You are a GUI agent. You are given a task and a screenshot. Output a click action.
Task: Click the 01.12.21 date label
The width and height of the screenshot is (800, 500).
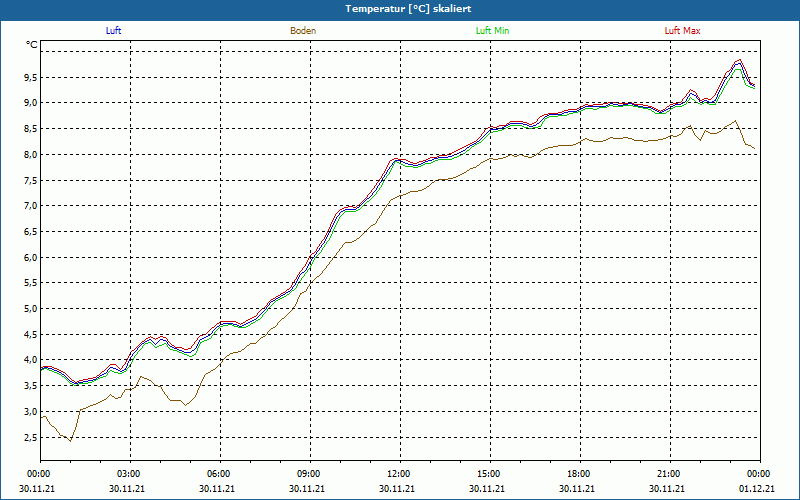point(757,488)
